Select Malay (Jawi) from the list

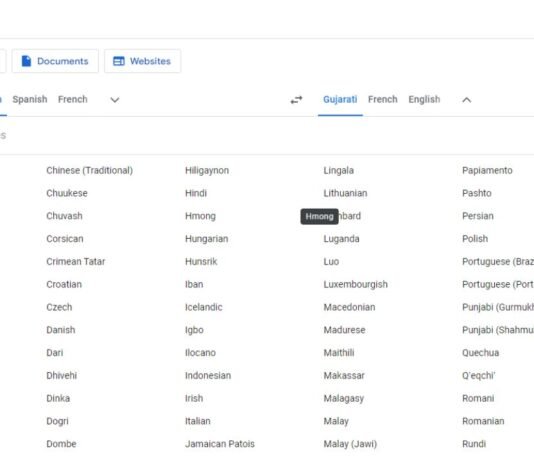[x=350, y=444]
